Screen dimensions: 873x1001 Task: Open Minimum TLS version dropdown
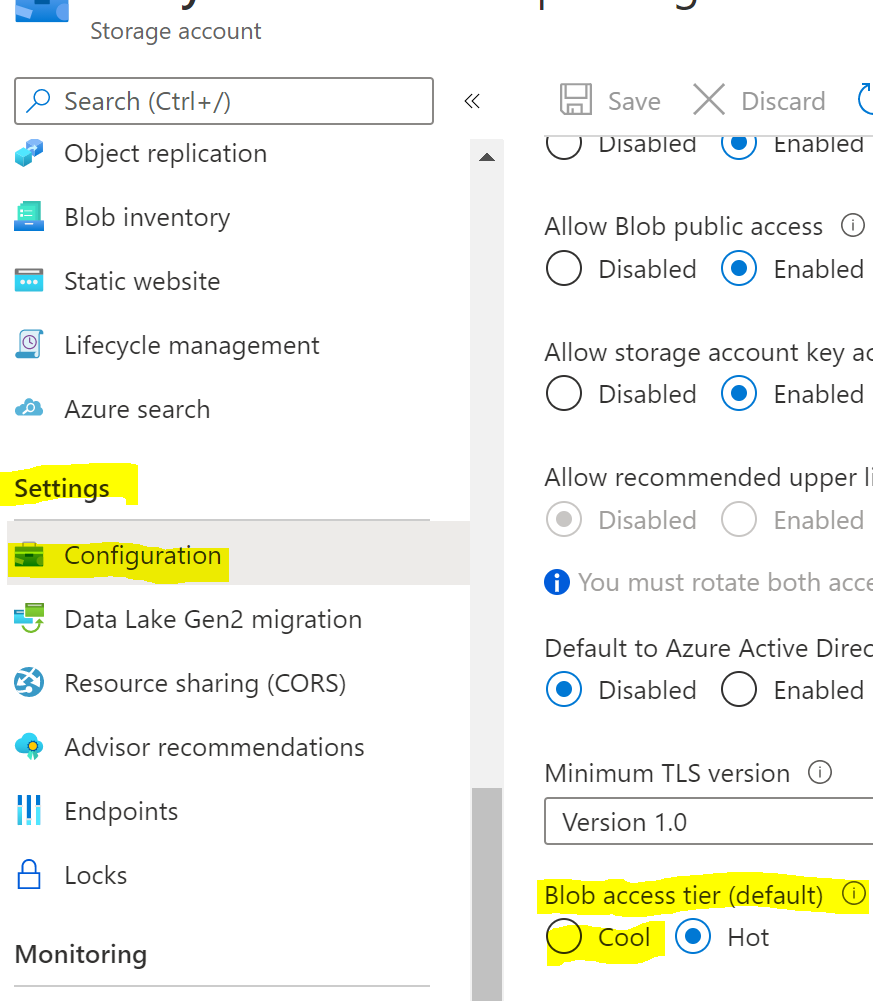pos(709,821)
